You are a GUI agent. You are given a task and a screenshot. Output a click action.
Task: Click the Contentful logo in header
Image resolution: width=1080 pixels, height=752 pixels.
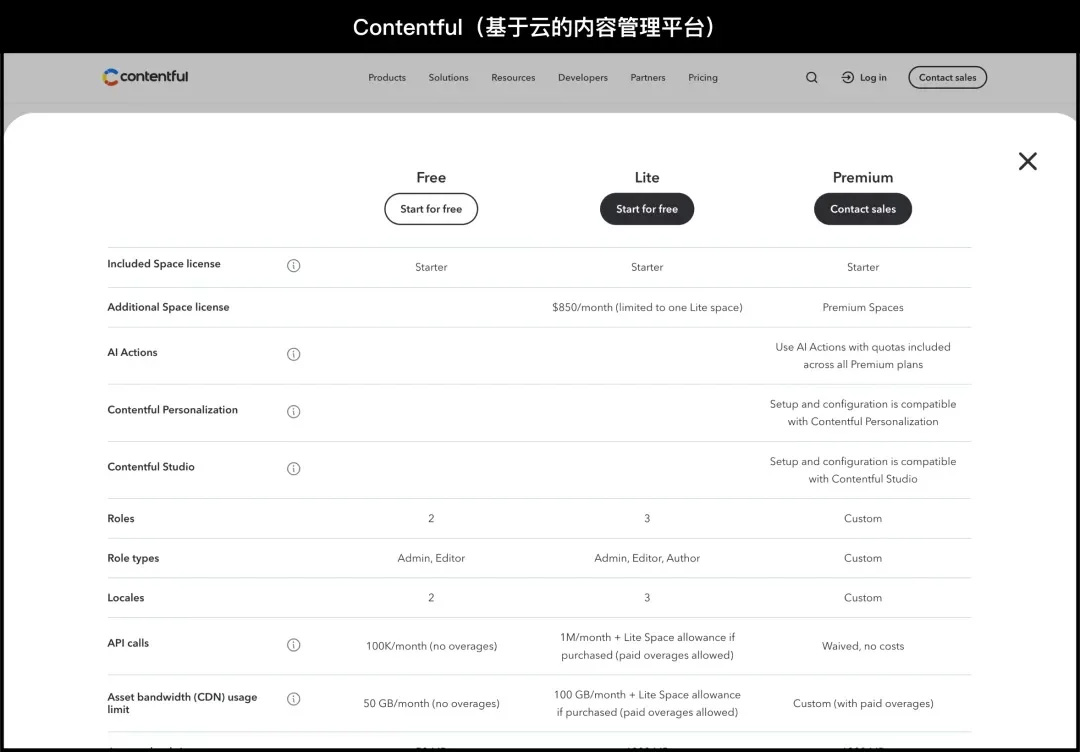[x=145, y=77]
